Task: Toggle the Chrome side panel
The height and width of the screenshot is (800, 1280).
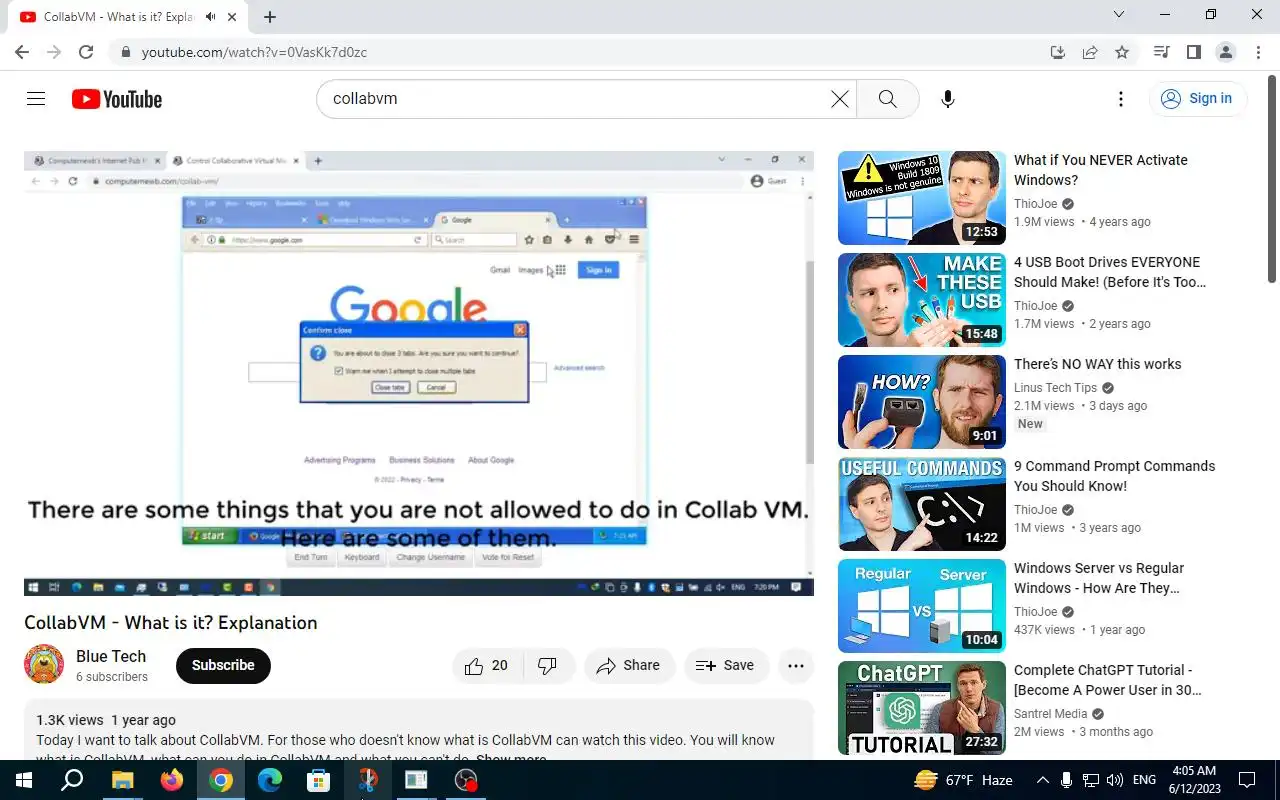Action: pyautogui.click(x=1194, y=52)
